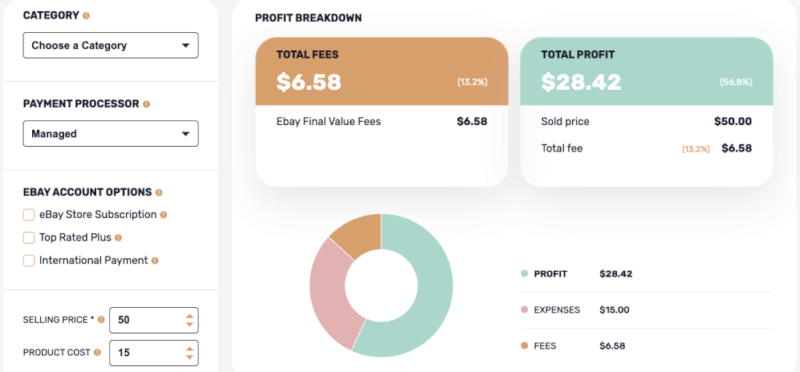The image size is (800, 372).
Task: Click info icon beside International Payment
Action: tap(155, 261)
